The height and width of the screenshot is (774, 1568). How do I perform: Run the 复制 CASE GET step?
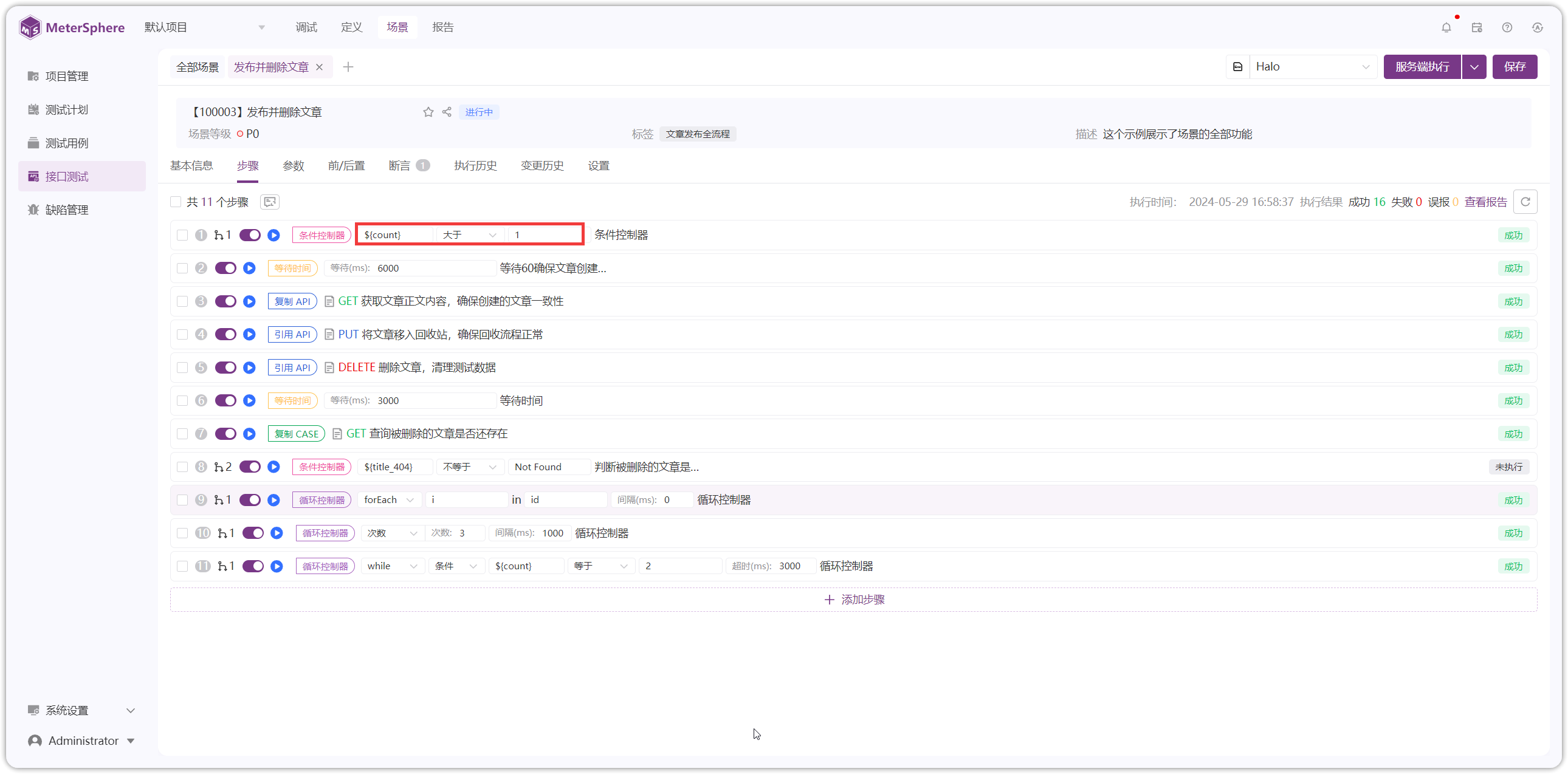(x=250, y=434)
